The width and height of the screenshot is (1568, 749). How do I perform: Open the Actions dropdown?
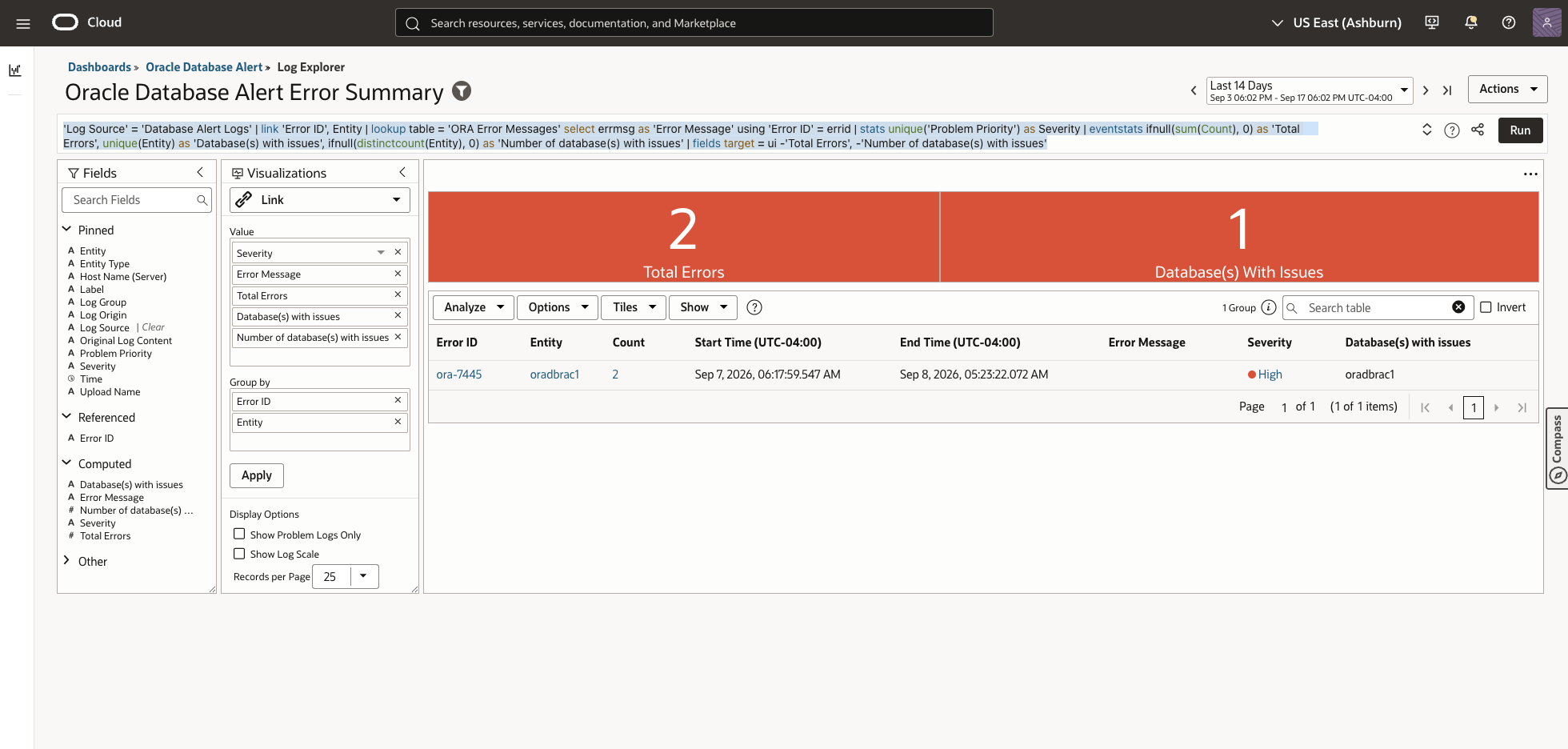pyautogui.click(x=1507, y=89)
